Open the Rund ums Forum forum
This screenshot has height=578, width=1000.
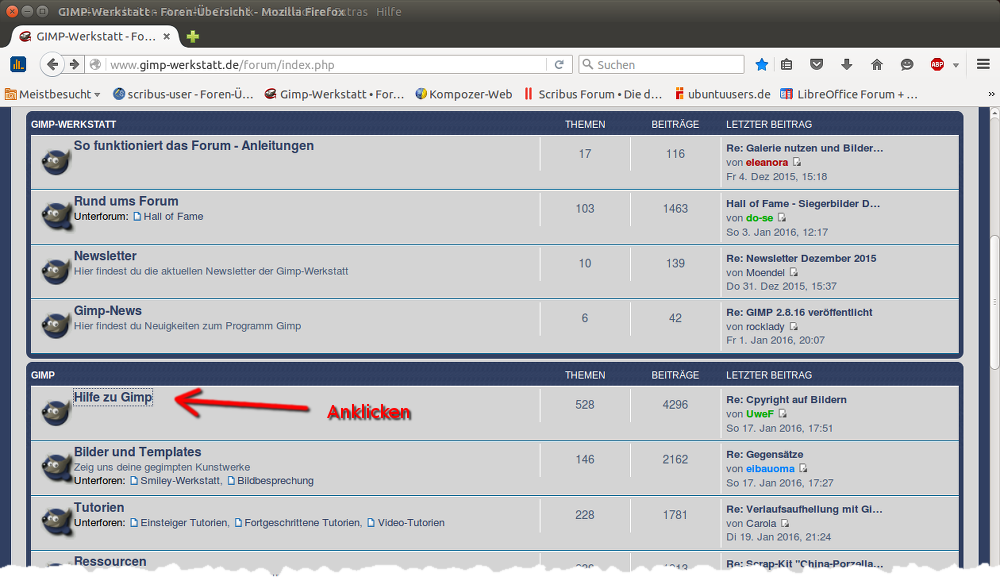click(126, 201)
